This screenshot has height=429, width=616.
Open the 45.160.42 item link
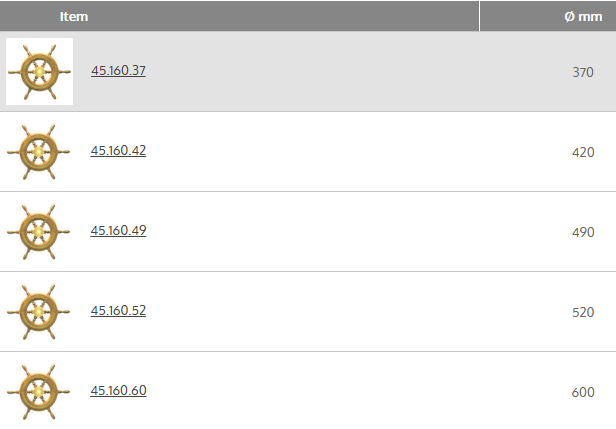pos(118,151)
